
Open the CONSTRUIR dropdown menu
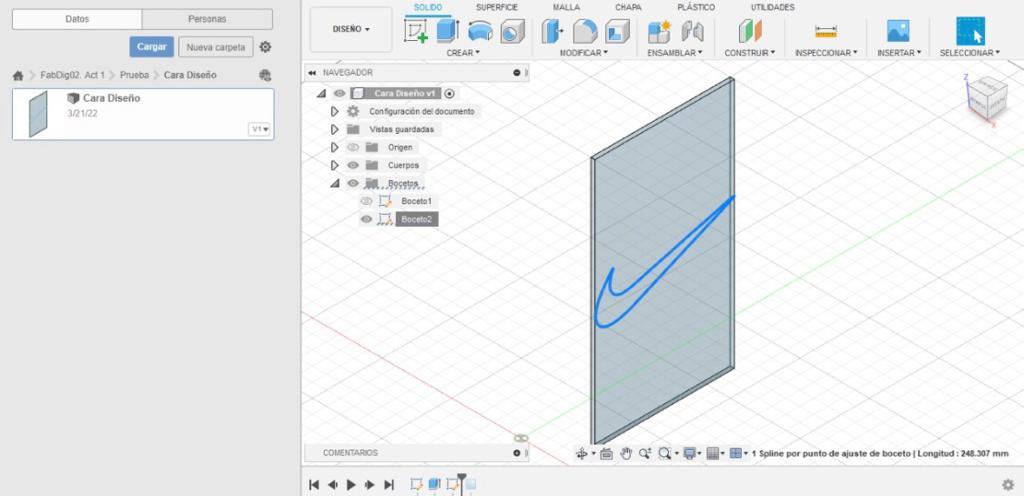750,53
